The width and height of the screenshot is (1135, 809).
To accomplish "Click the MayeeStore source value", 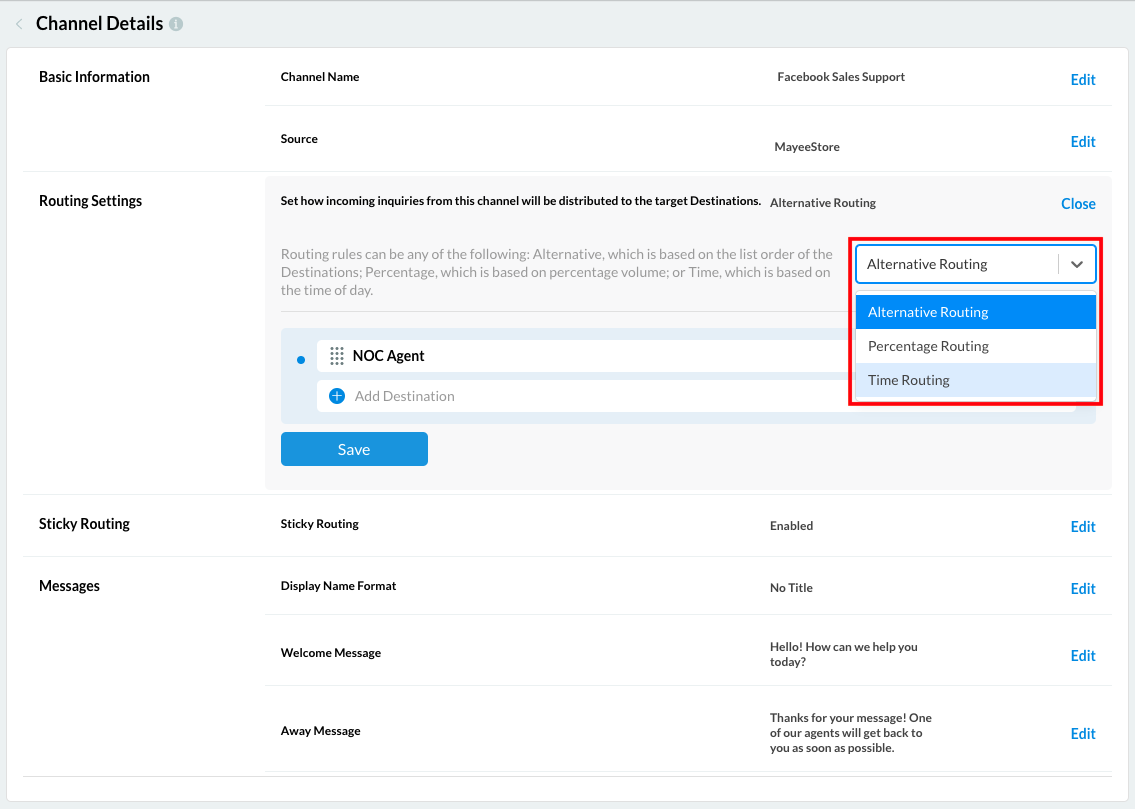I will click(x=806, y=147).
